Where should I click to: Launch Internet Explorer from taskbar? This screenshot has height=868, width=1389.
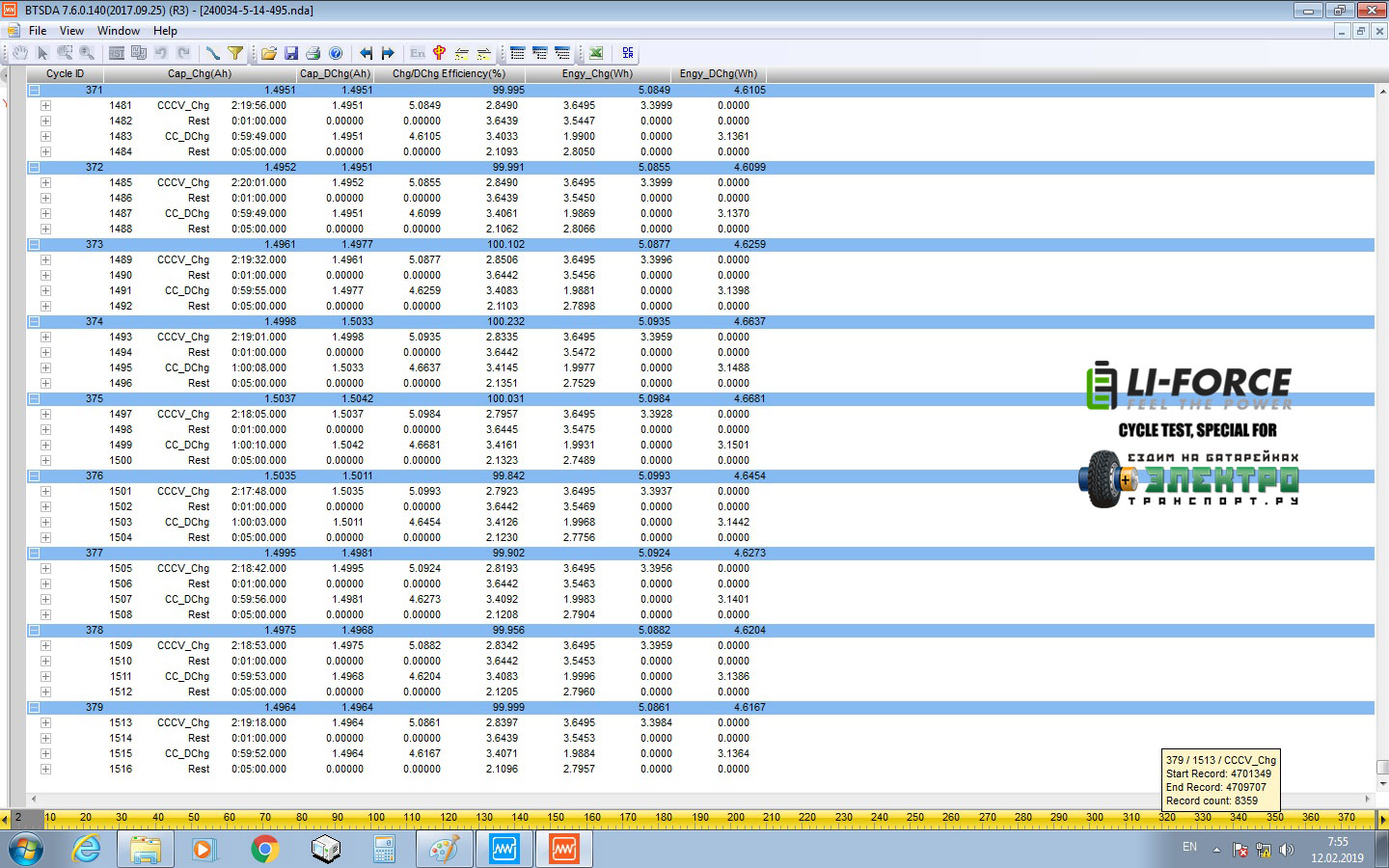[87, 850]
